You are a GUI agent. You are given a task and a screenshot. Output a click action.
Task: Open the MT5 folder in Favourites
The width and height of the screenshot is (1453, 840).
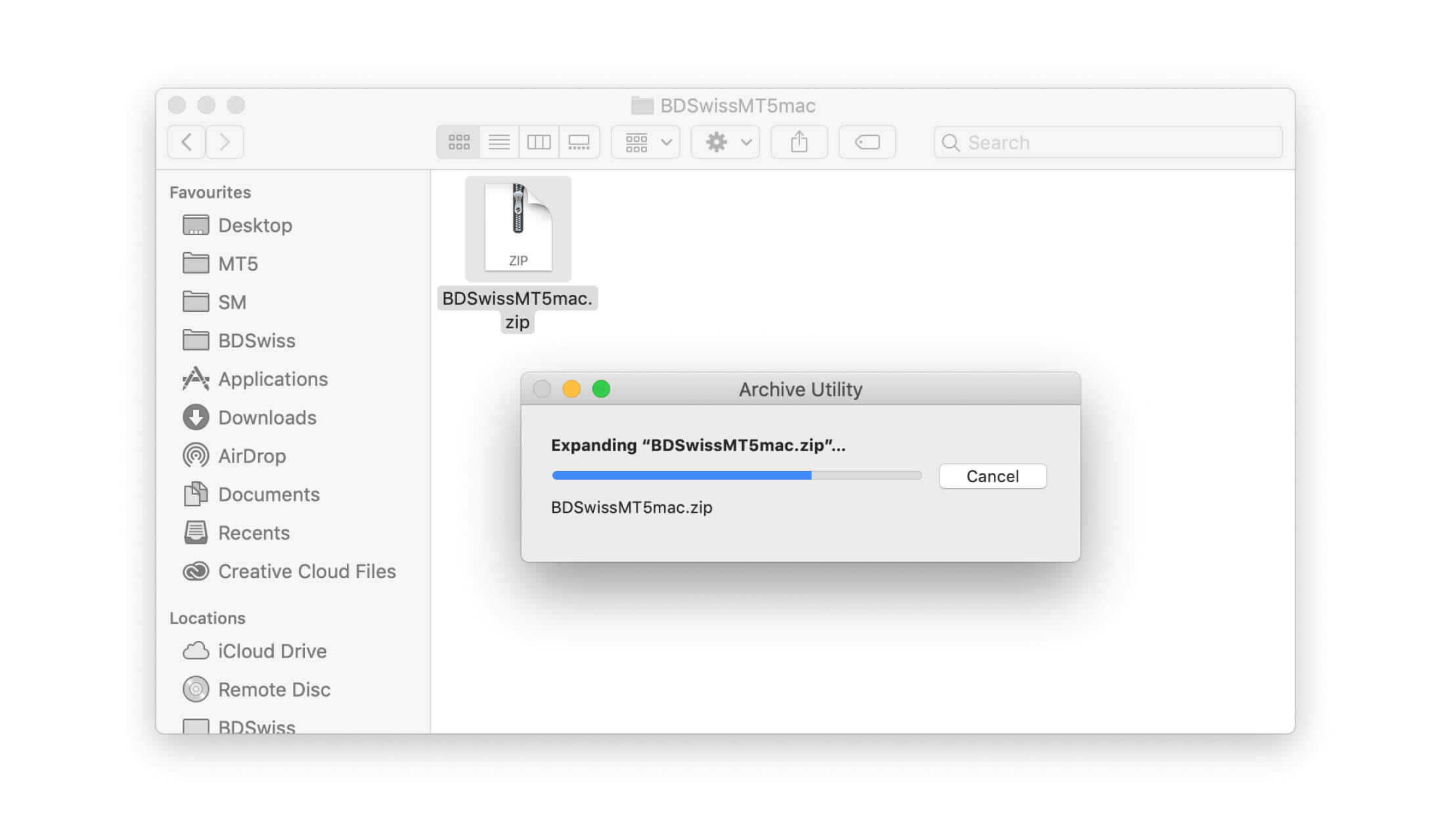pos(237,264)
